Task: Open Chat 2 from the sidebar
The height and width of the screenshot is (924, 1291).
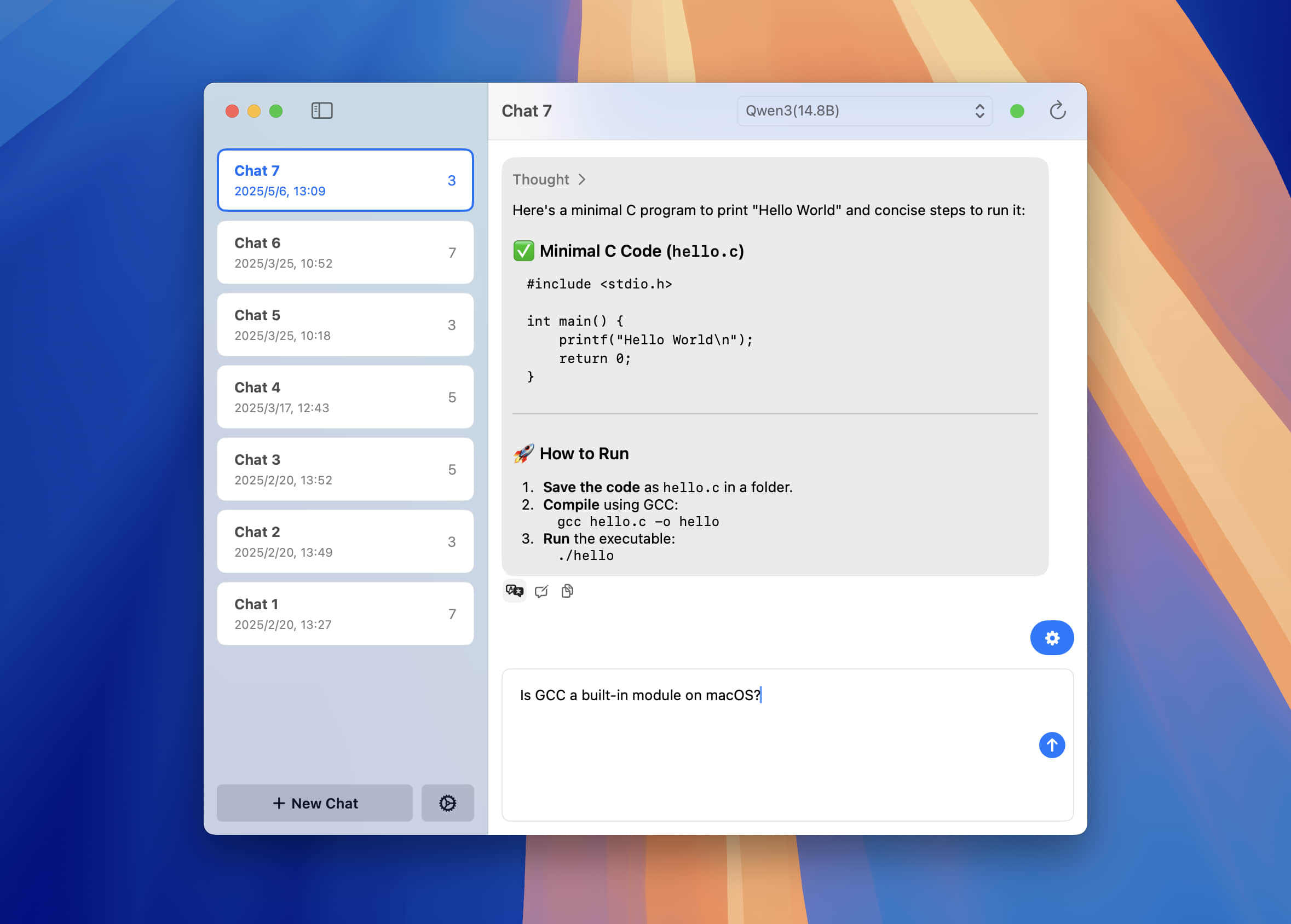Action: tap(345, 542)
